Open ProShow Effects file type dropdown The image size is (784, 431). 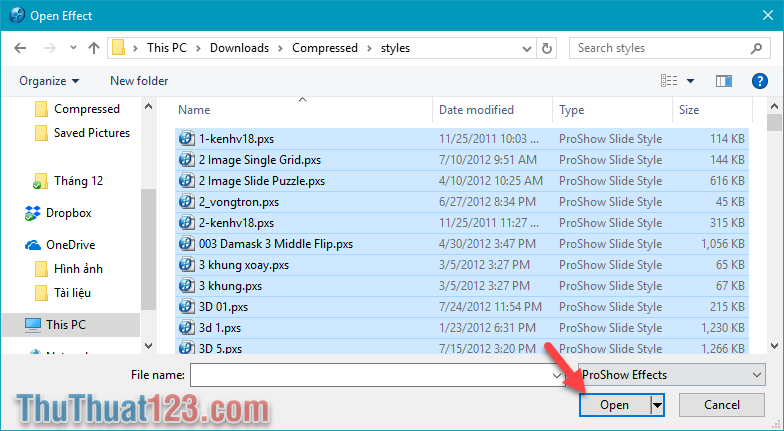coord(672,375)
